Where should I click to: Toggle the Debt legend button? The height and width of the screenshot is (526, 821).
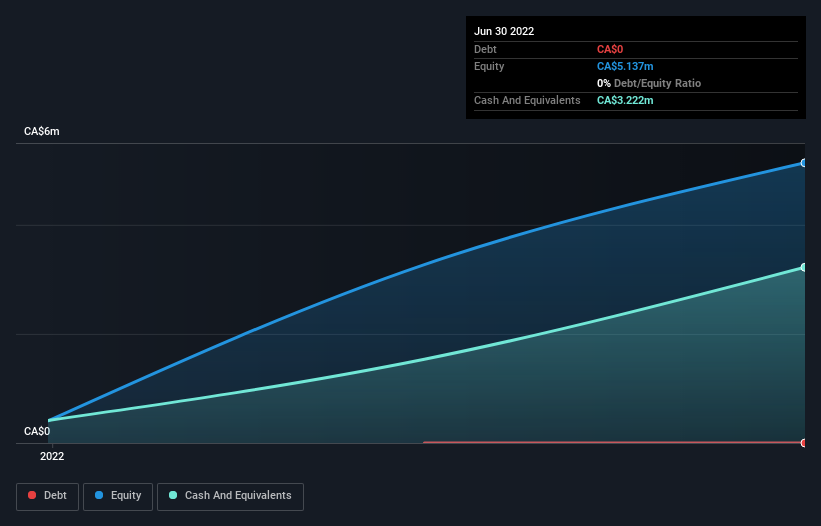(x=47, y=496)
